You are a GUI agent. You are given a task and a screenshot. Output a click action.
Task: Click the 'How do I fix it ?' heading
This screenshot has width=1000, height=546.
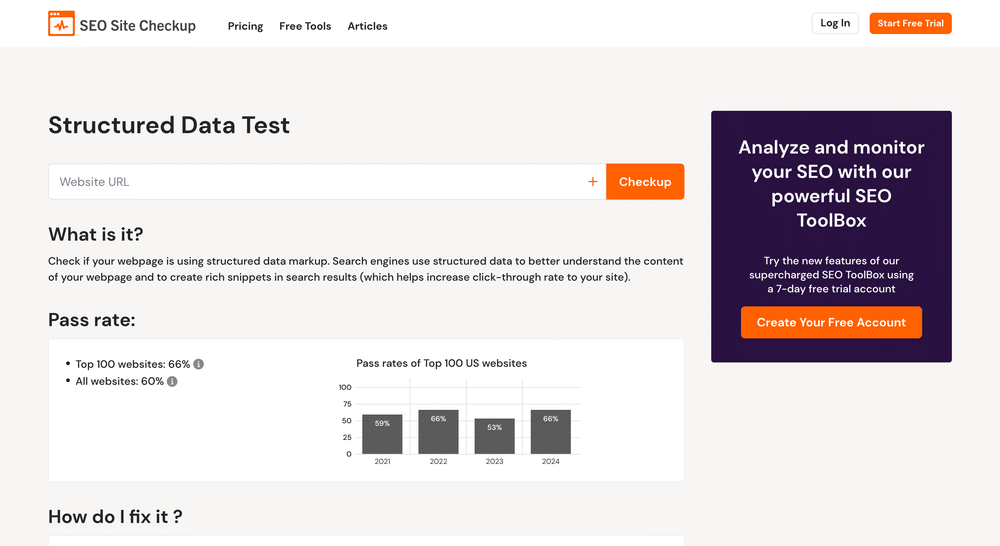[115, 517]
